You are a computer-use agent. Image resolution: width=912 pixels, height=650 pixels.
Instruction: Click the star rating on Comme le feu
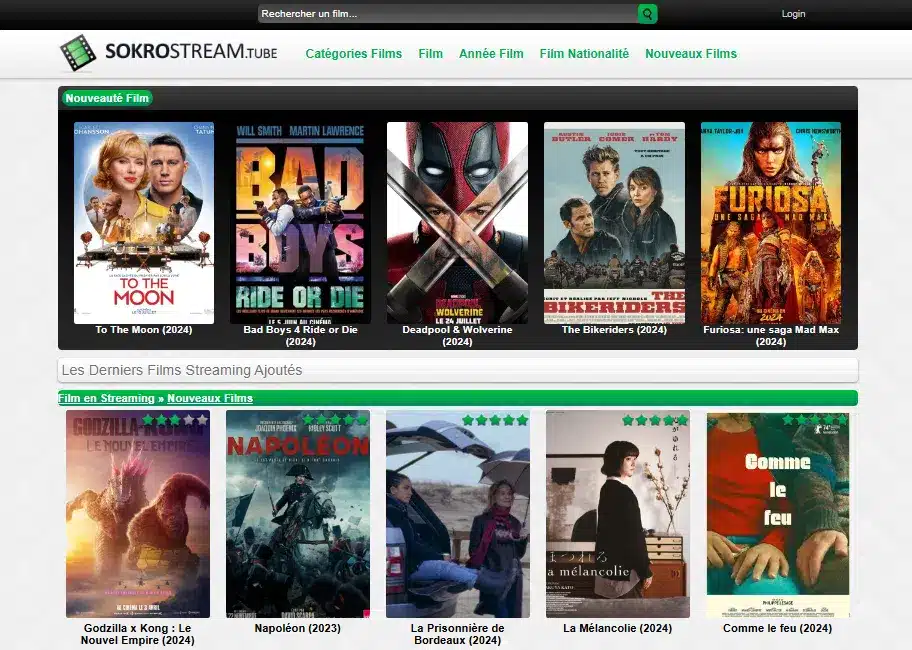point(815,419)
